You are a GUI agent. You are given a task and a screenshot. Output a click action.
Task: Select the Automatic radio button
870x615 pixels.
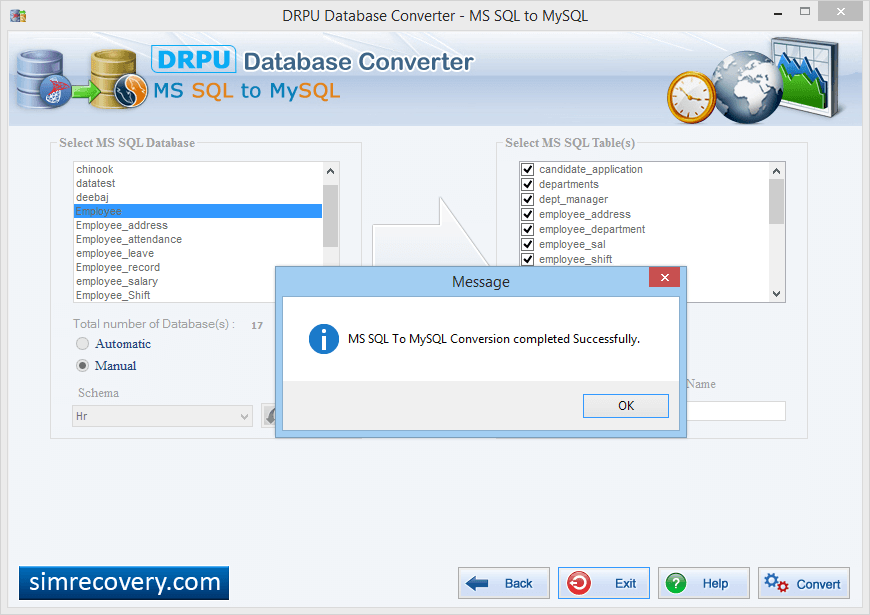pyautogui.click(x=82, y=344)
